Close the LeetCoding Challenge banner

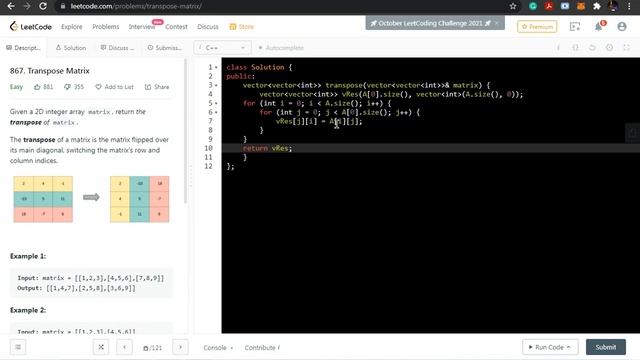click(497, 23)
